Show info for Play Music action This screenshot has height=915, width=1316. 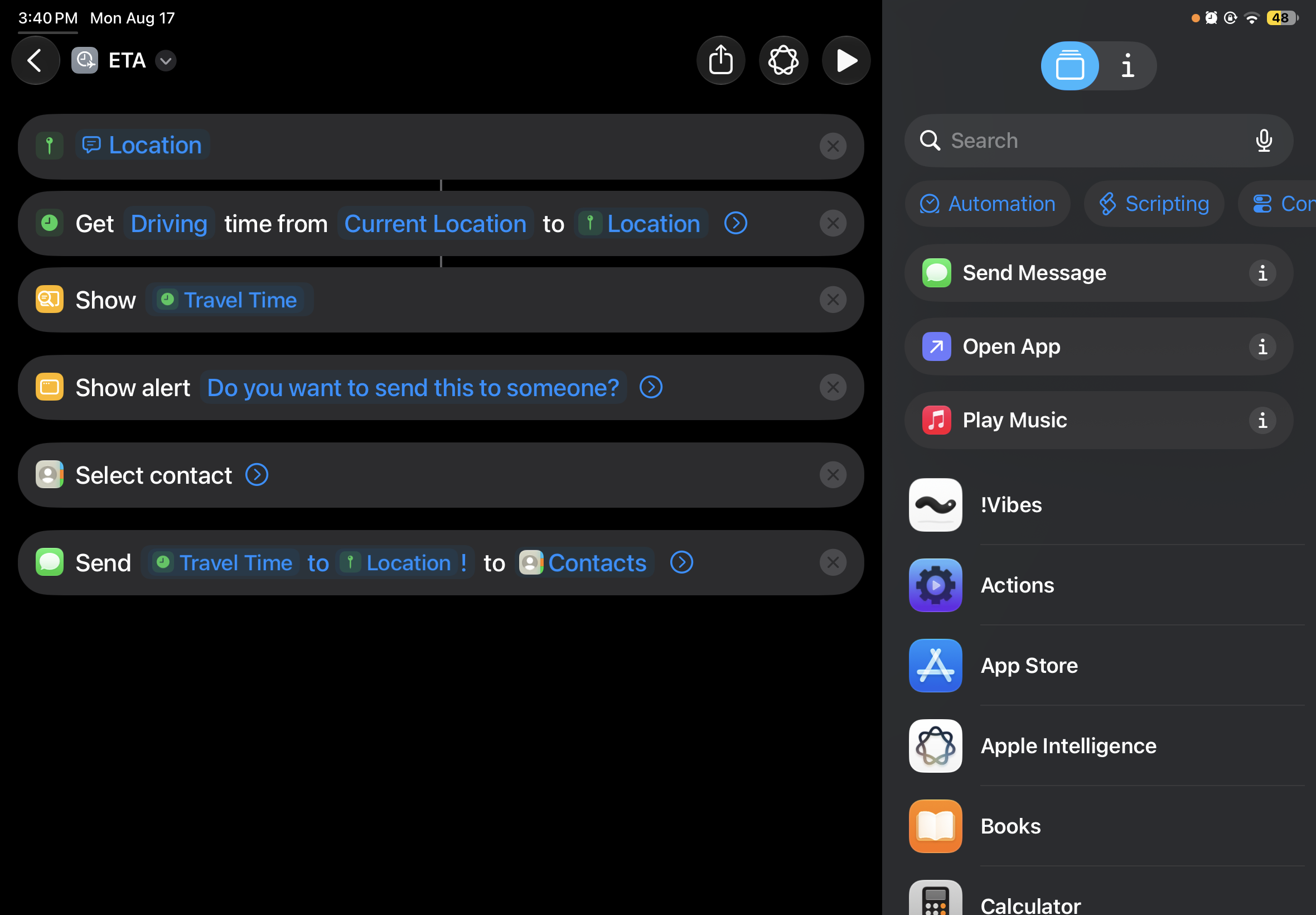[x=1262, y=420]
